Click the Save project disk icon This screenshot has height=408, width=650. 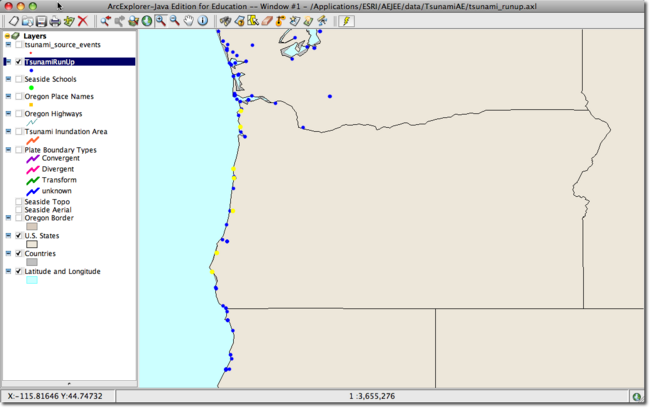click(x=41, y=21)
